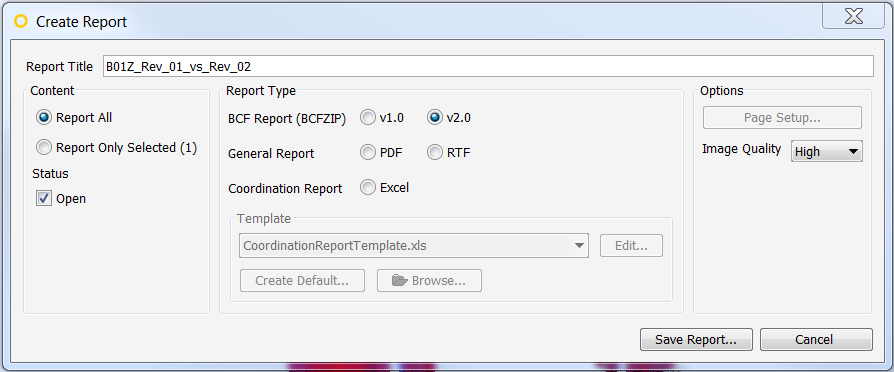Image resolution: width=894 pixels, height=372 pixels.
Task: Select BCF Report v2.0 radio button
Action: click(435, 118)
